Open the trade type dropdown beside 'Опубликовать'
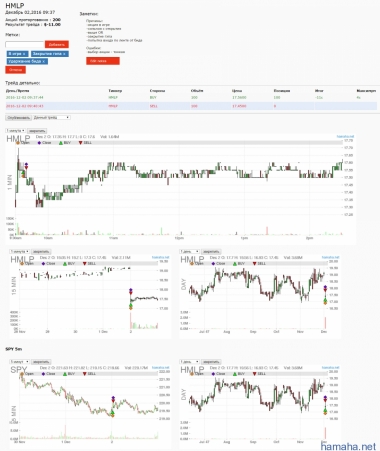Image resolution: width=380 pixels, height=451 pixels. point(52,118)
